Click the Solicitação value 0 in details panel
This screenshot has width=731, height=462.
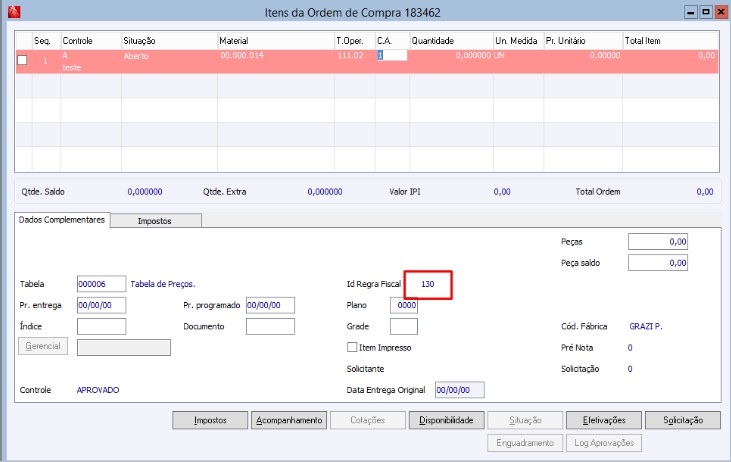pos(630,369)
